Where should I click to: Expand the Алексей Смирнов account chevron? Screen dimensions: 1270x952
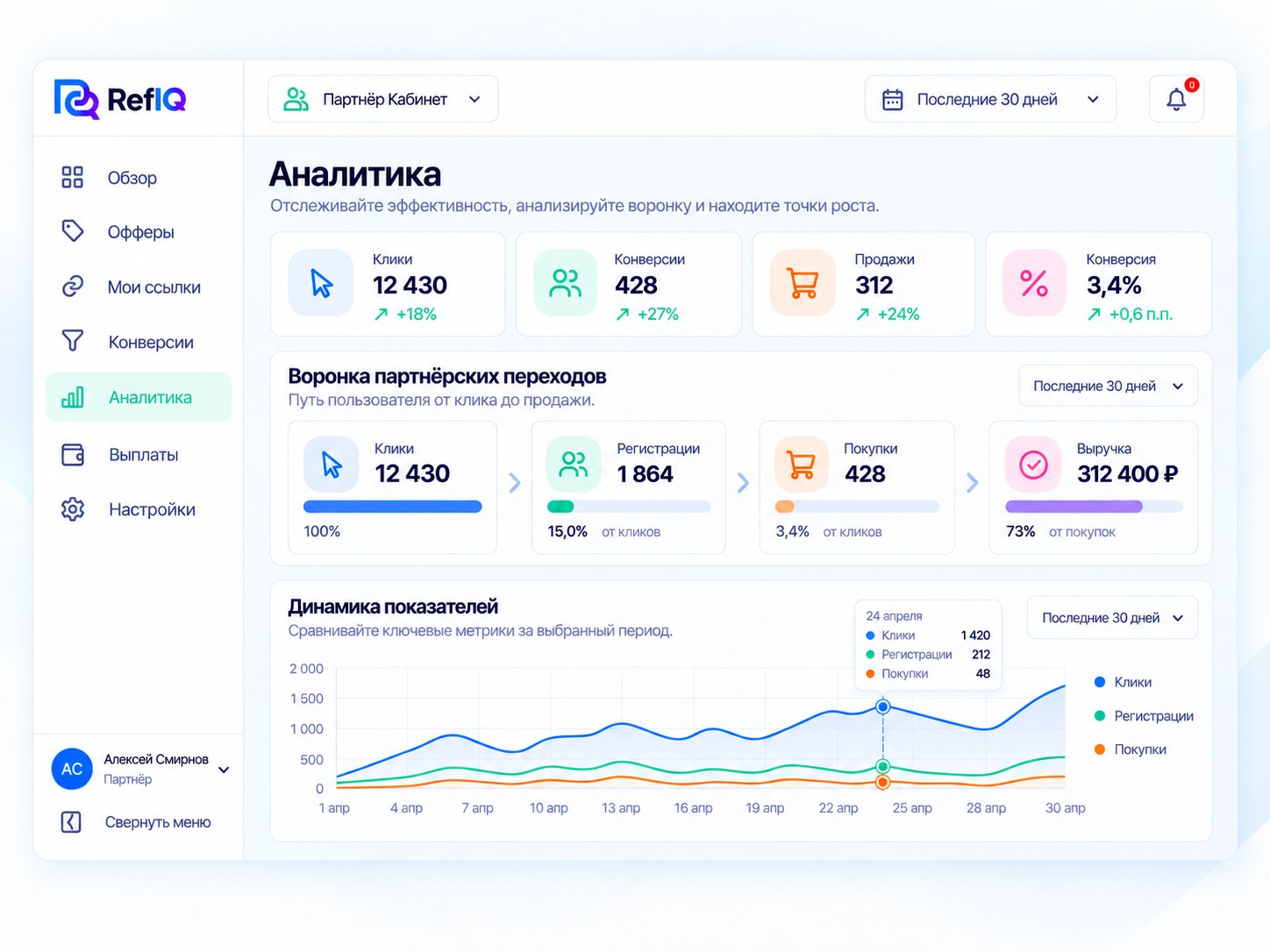point(224,770)
